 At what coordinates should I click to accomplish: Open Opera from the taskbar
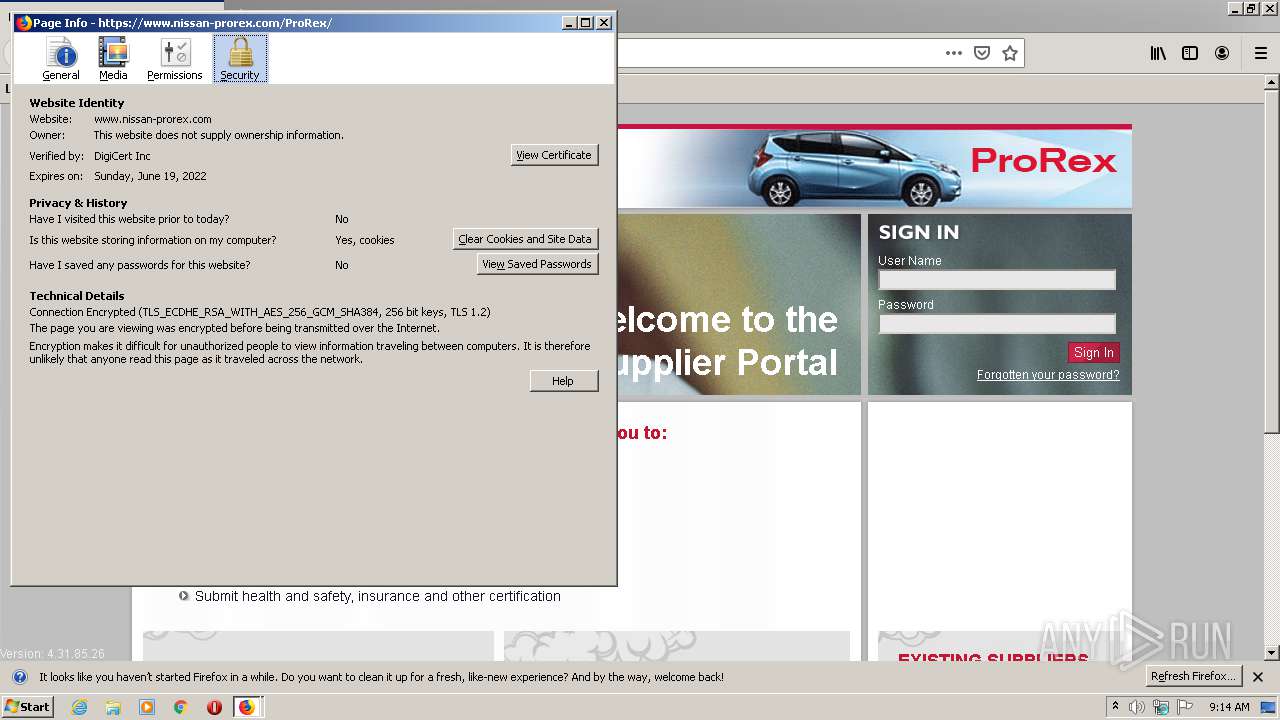click(x=214, y=707)
